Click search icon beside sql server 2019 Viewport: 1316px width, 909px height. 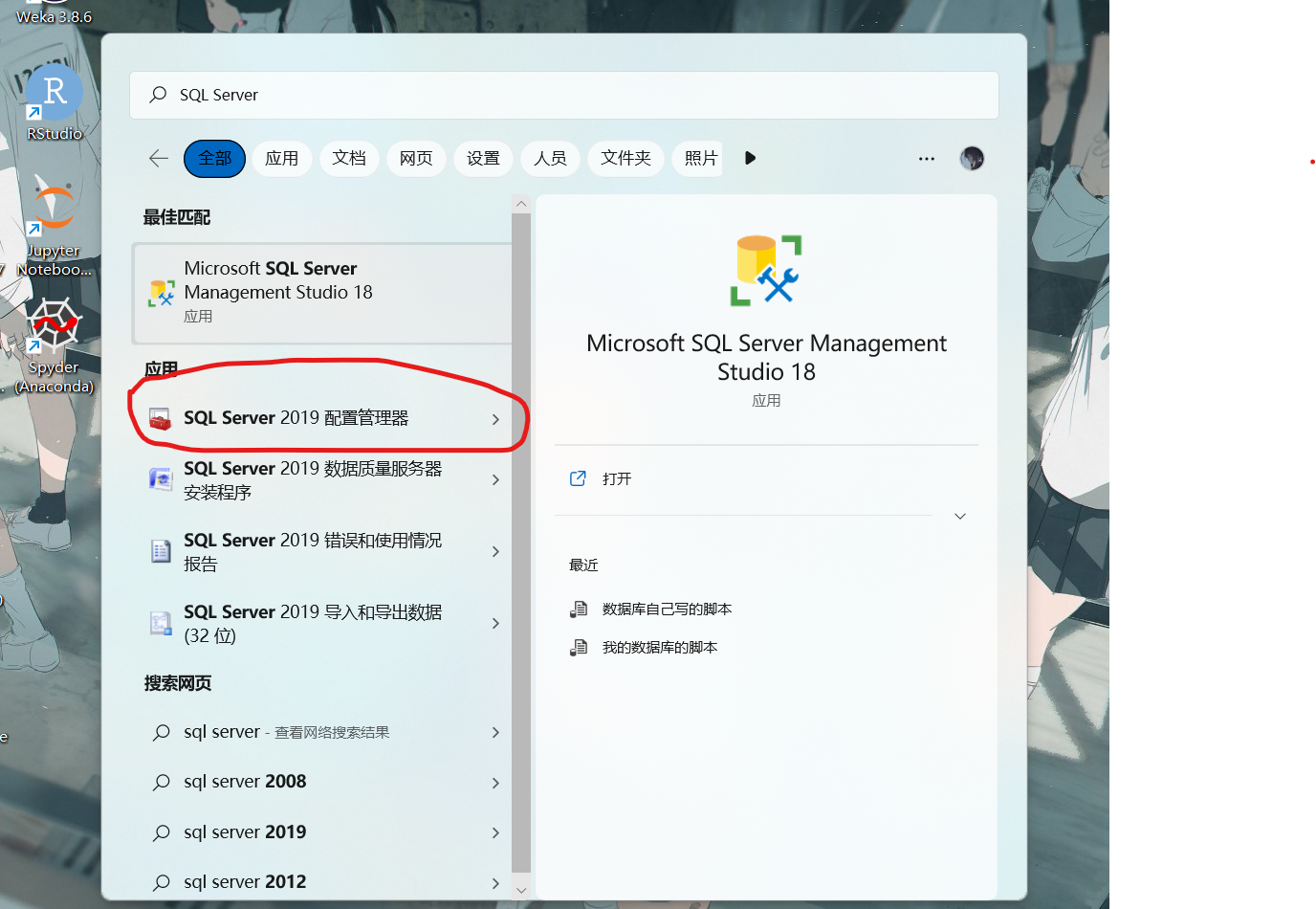click(162, 832)
